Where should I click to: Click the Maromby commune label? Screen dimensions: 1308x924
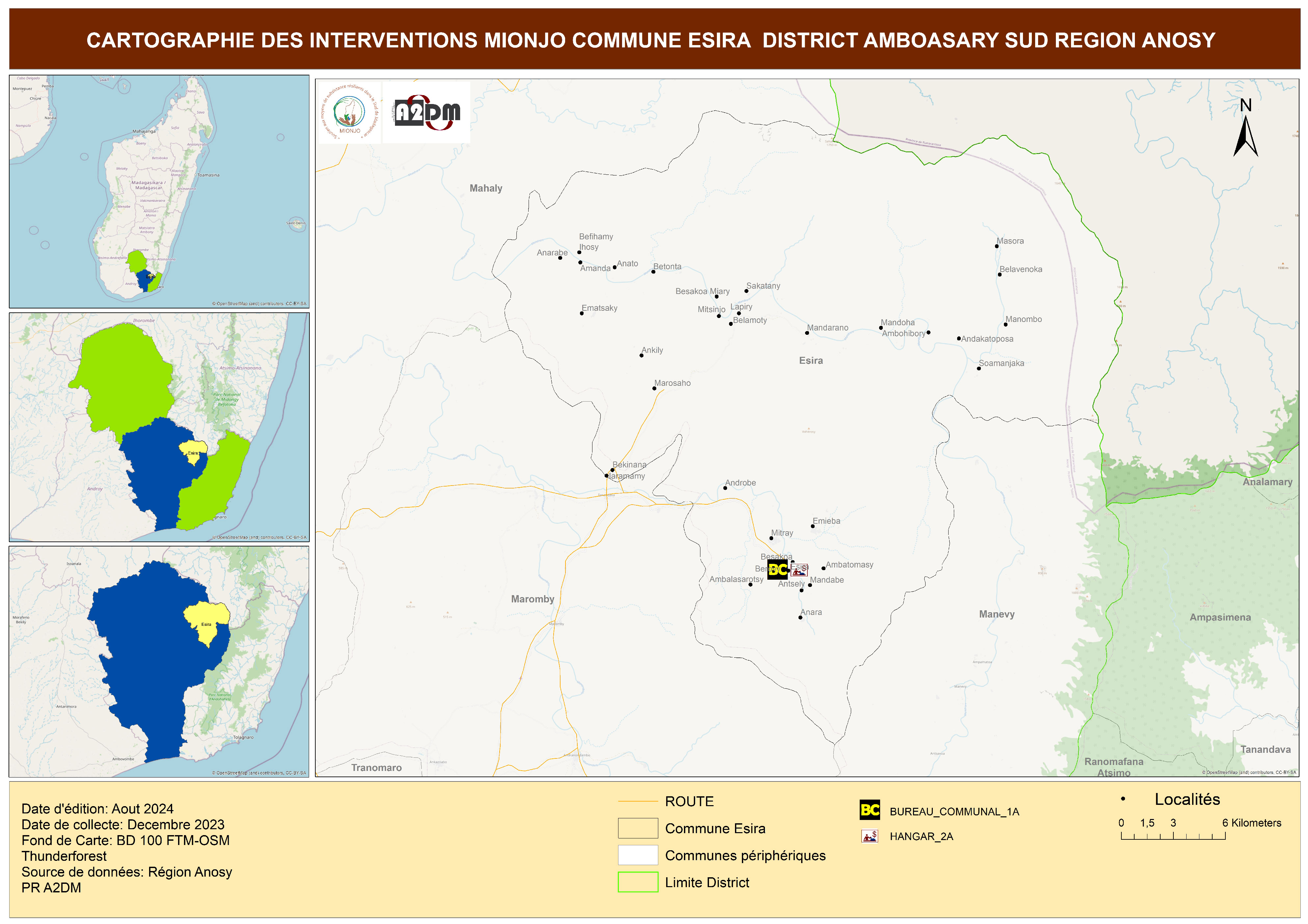tap(532, 599)
